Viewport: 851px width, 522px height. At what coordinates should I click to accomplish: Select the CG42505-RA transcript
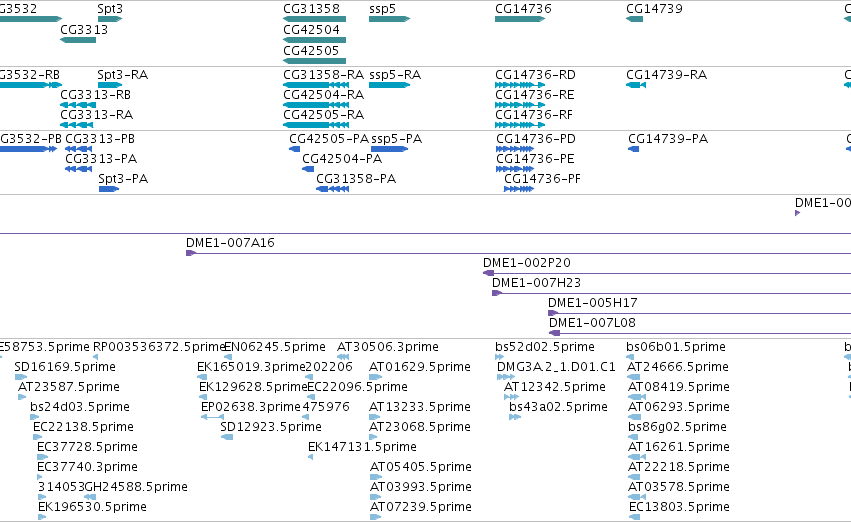pyautogui.click(x=316, y=125)
